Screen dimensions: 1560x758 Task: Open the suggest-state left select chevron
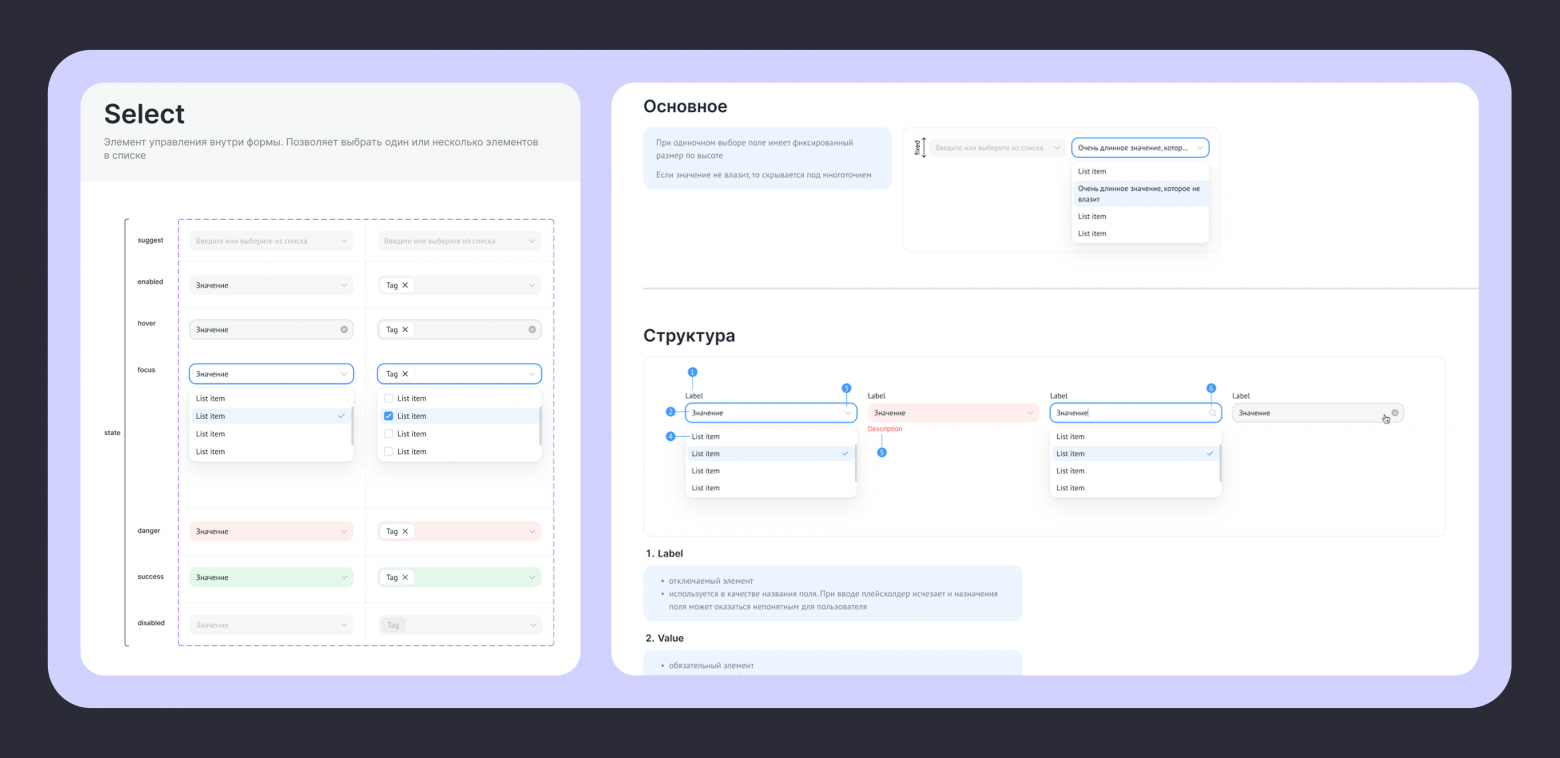(x=344, y=241)
